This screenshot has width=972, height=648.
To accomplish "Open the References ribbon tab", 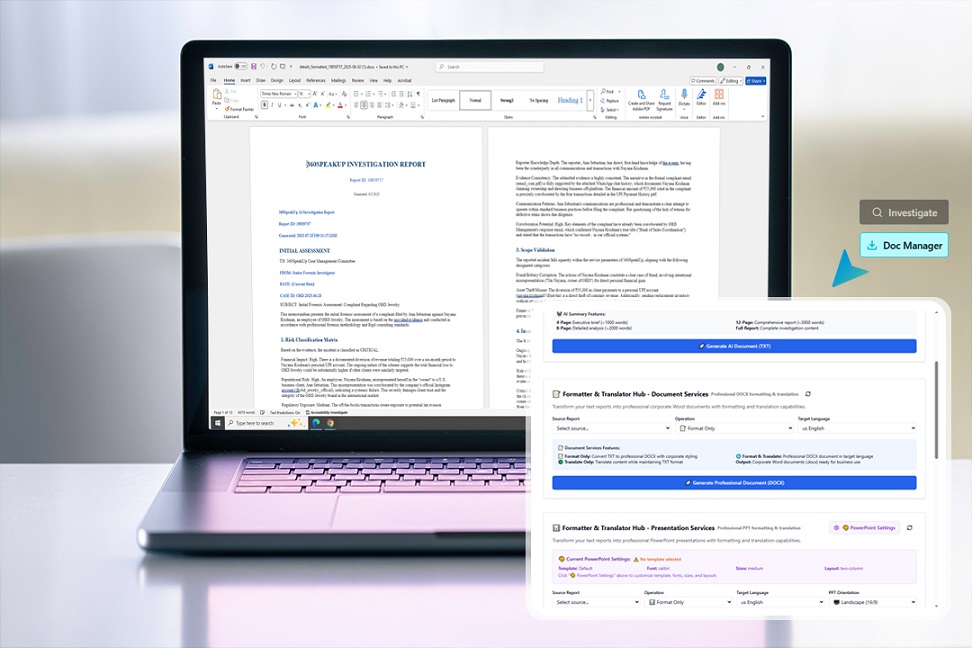I will [x=315, y=80].
